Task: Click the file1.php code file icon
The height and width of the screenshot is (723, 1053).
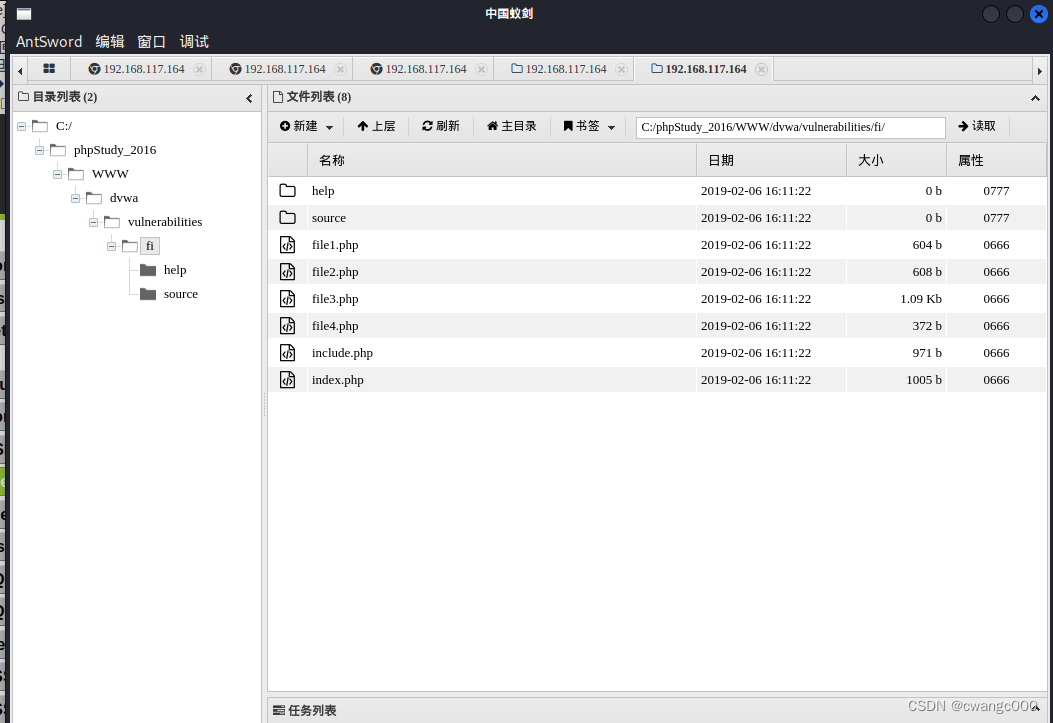Action: 287,244
